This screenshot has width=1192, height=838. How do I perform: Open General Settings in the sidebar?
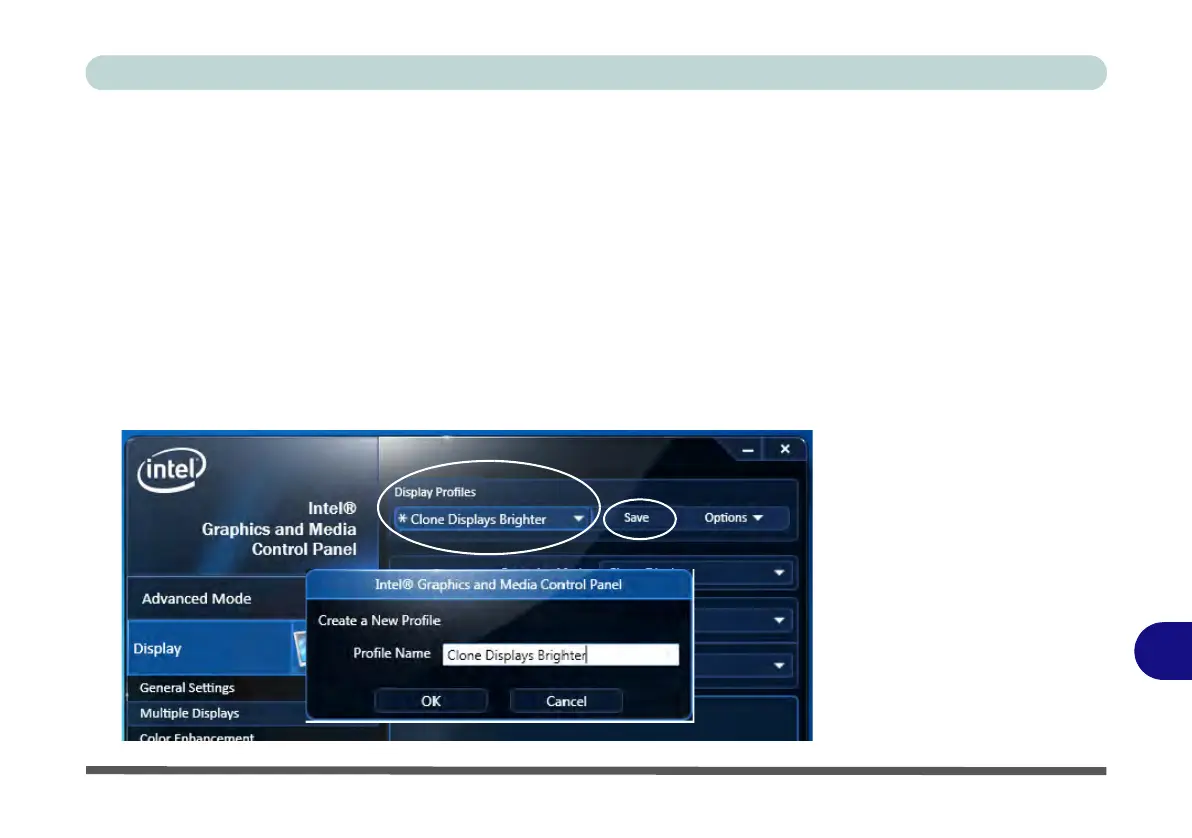point(187,687)
